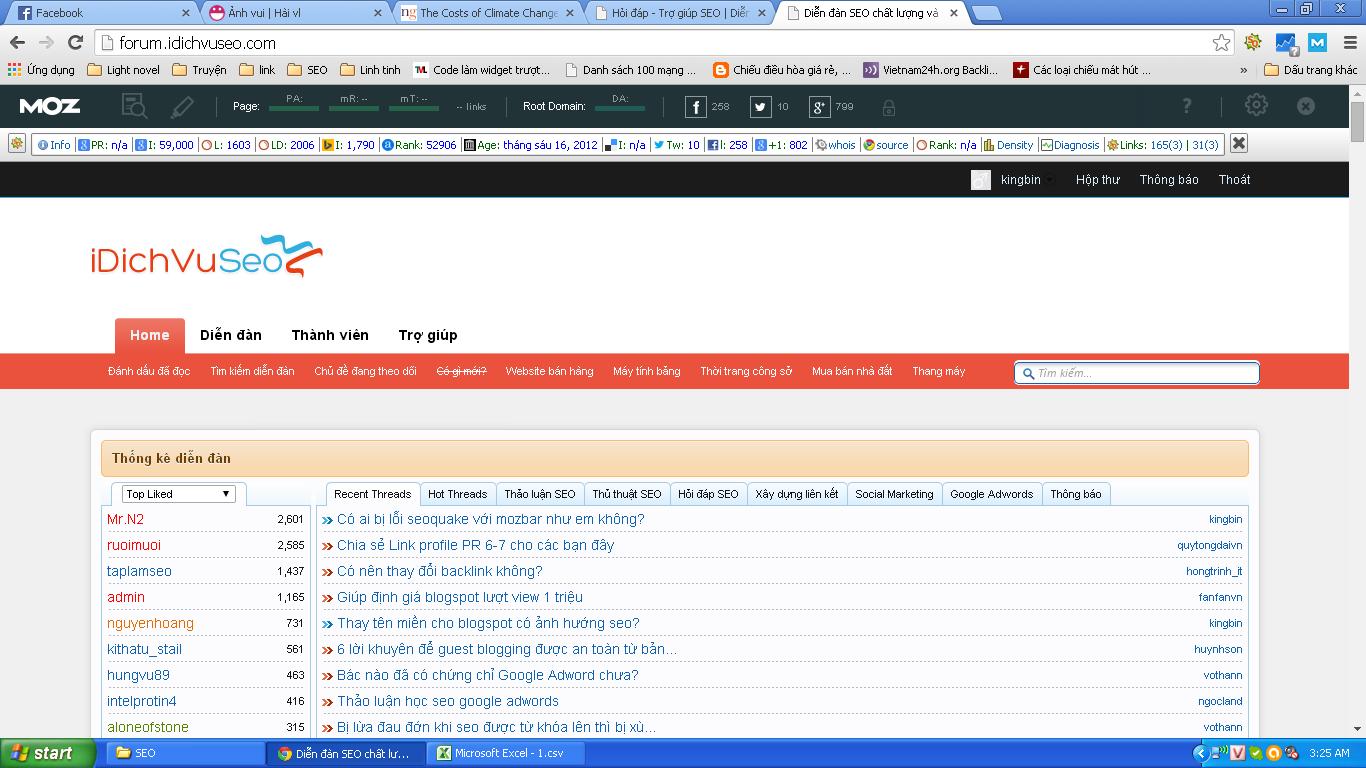Click the blue M extension icon
This screenshot has width=1366, height=768.
(x=1317, y=43)
